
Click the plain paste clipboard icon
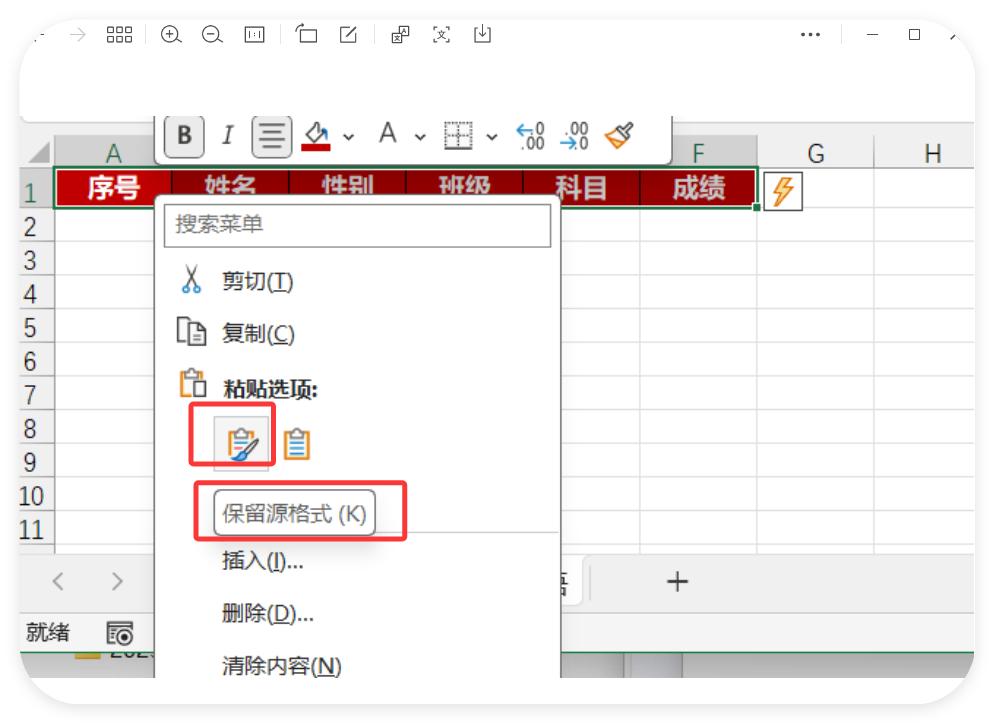tap(297, 444)
